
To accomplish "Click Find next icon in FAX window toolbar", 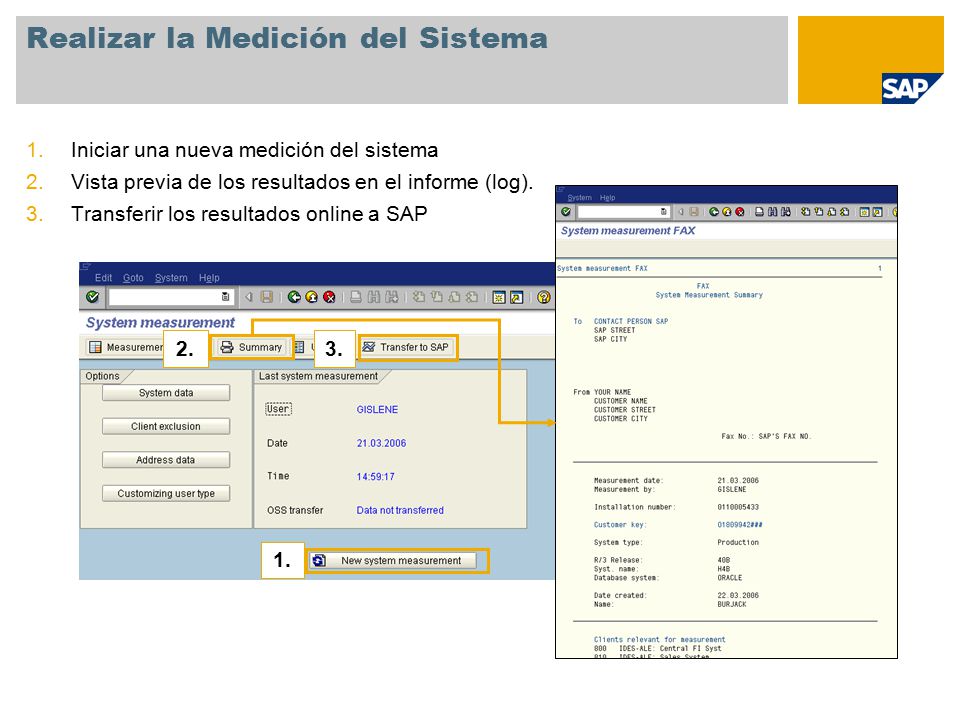I will coord(786,212).
